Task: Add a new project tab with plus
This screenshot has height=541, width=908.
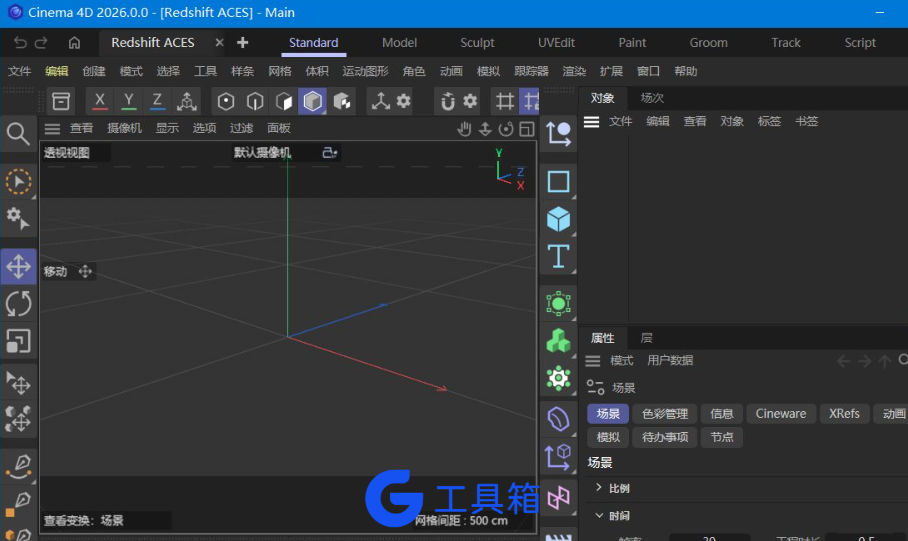Action: coord(243,42)
